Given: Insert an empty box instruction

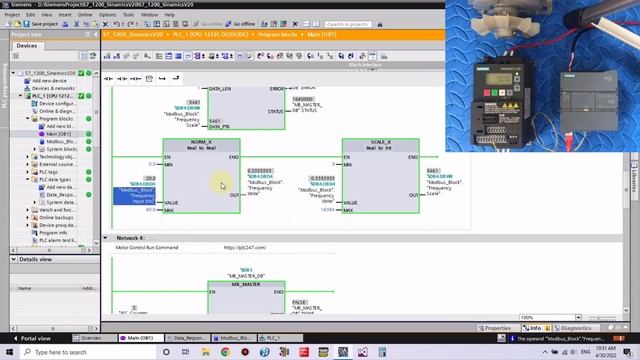Looking at the screenshot, I should [x=149, y=78].
